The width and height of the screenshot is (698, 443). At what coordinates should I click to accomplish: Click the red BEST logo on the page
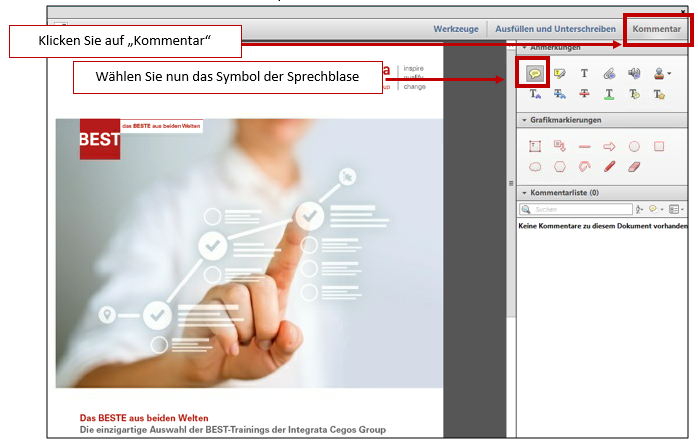coord(100,139)
